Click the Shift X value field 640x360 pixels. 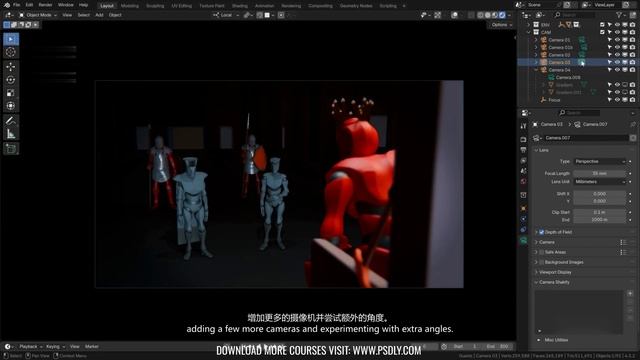[x=600, y=194]
